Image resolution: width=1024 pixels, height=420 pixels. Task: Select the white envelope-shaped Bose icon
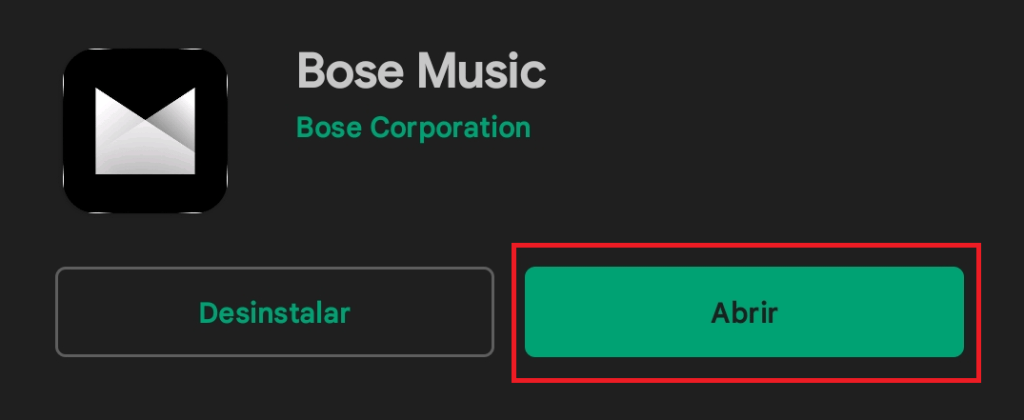coord(145,130)
